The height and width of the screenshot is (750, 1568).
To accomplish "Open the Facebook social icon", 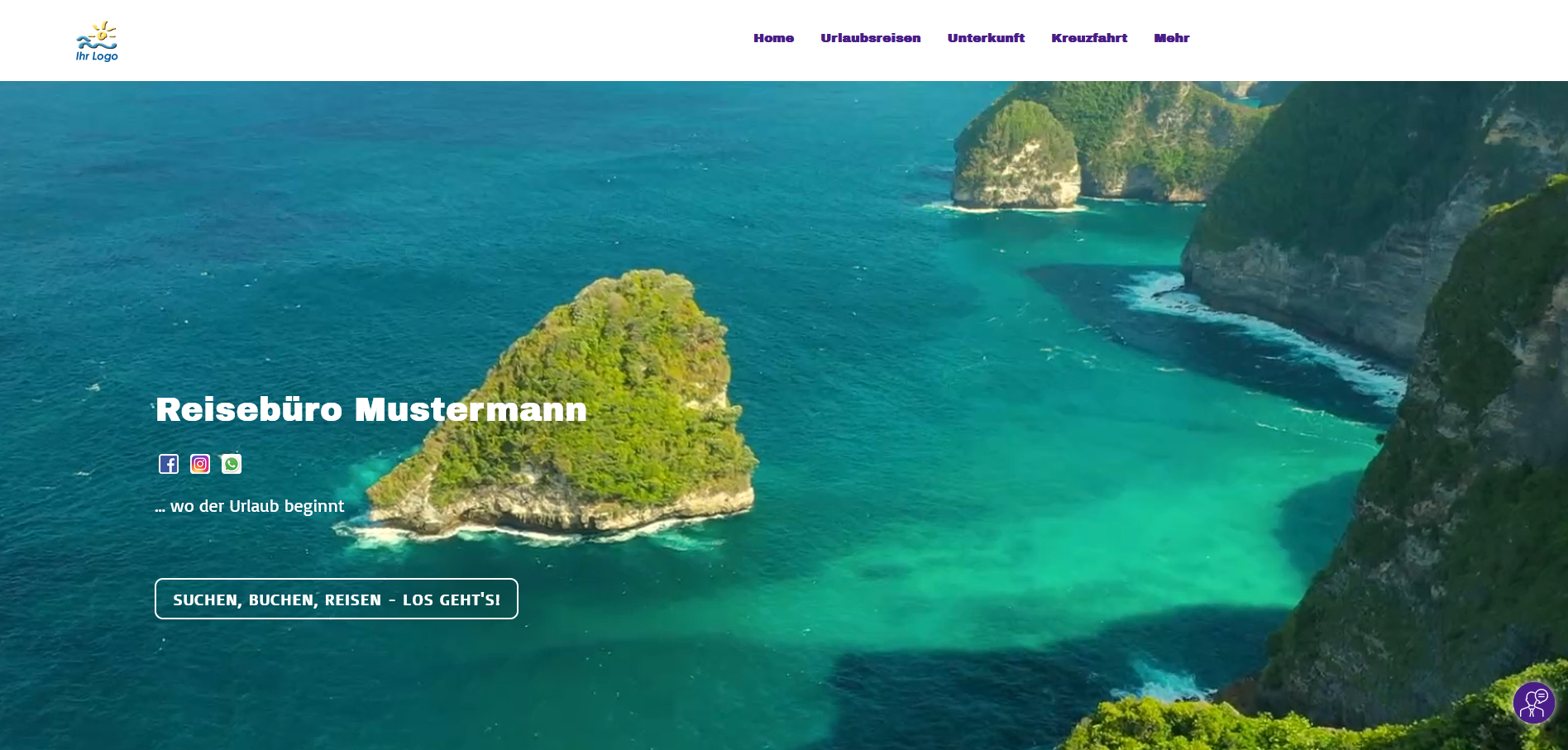I will coord(169,464).
